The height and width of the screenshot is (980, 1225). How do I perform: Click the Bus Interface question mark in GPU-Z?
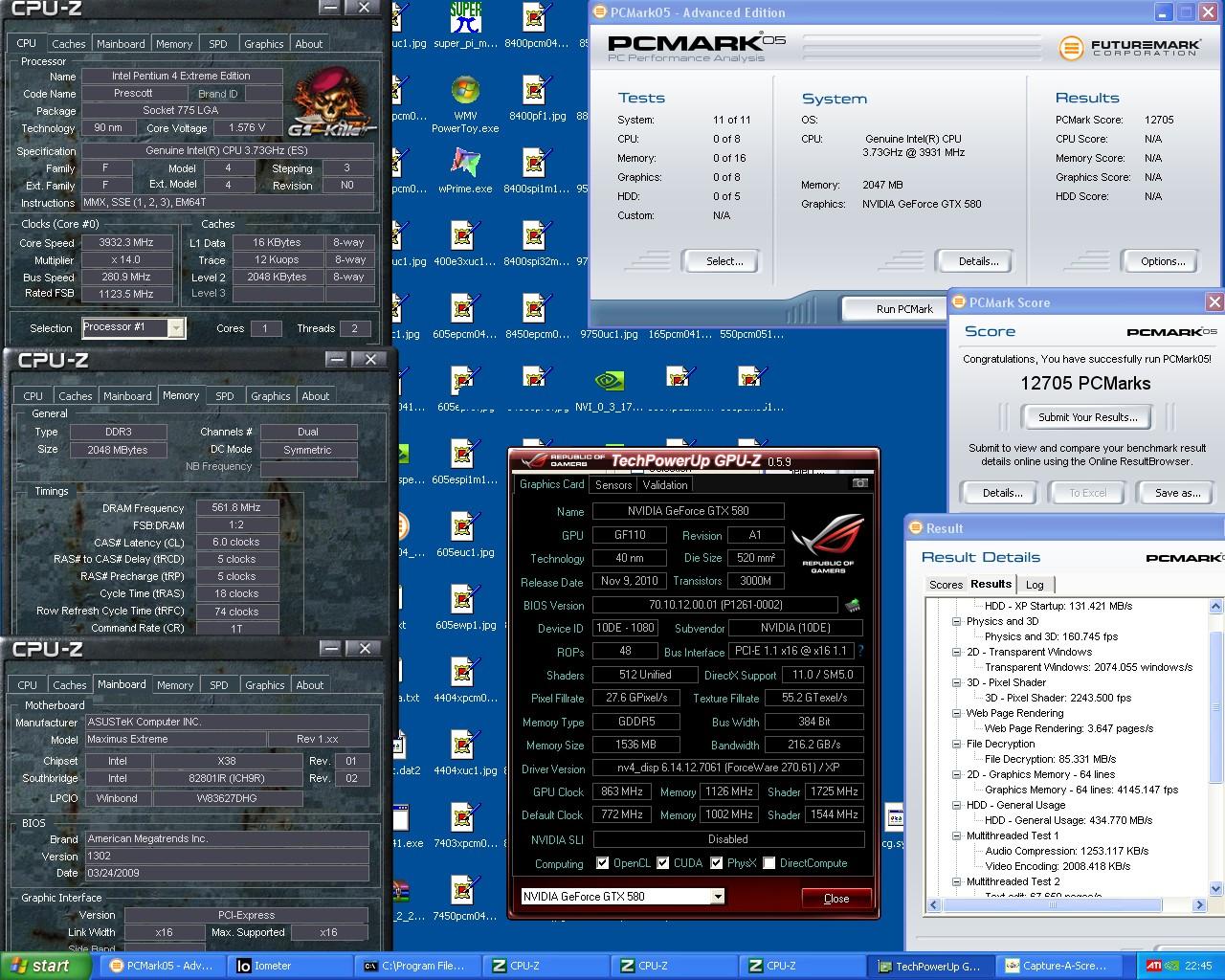860,651
